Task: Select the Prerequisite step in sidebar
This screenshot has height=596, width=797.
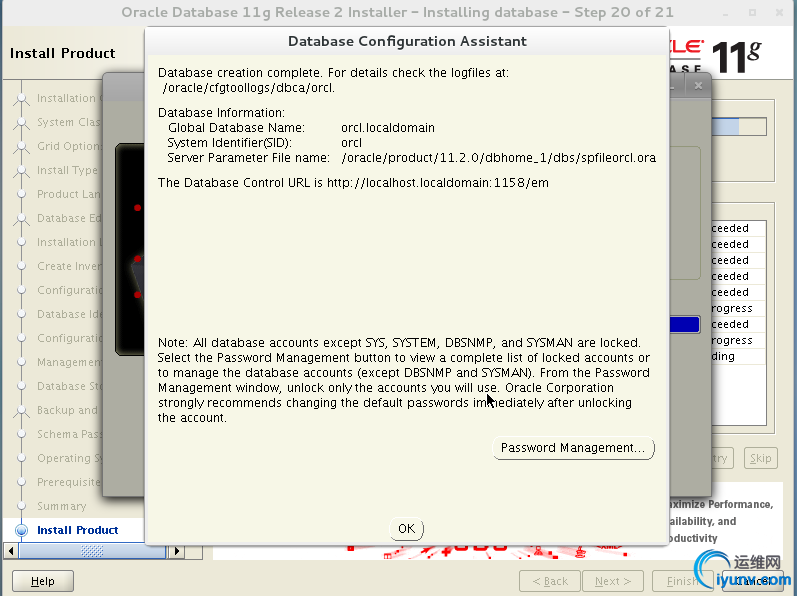Action: pos(69,482)
